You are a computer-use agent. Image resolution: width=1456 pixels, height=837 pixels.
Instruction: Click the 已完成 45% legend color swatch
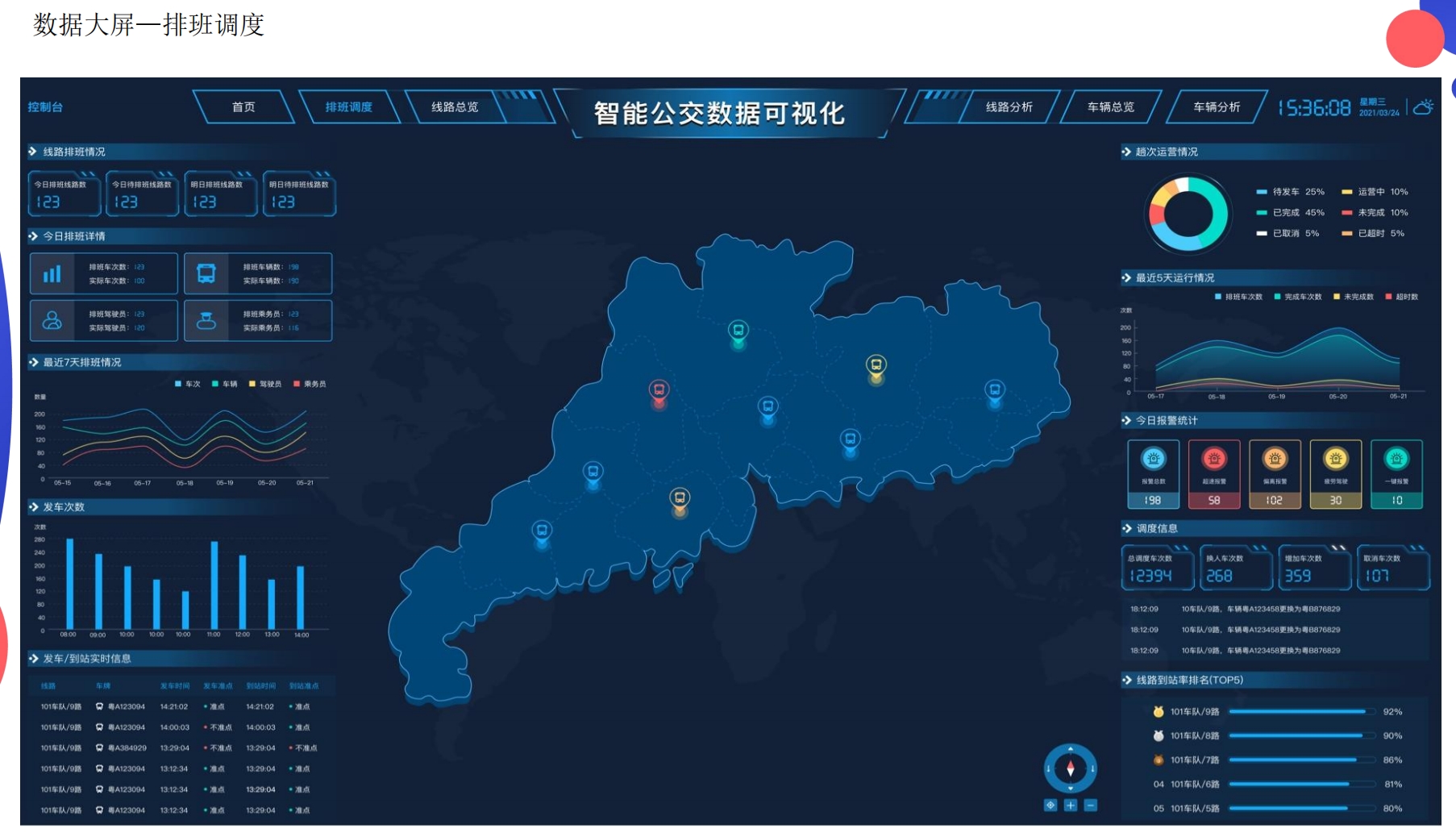pyautogui.click(x=1262, y=213)
